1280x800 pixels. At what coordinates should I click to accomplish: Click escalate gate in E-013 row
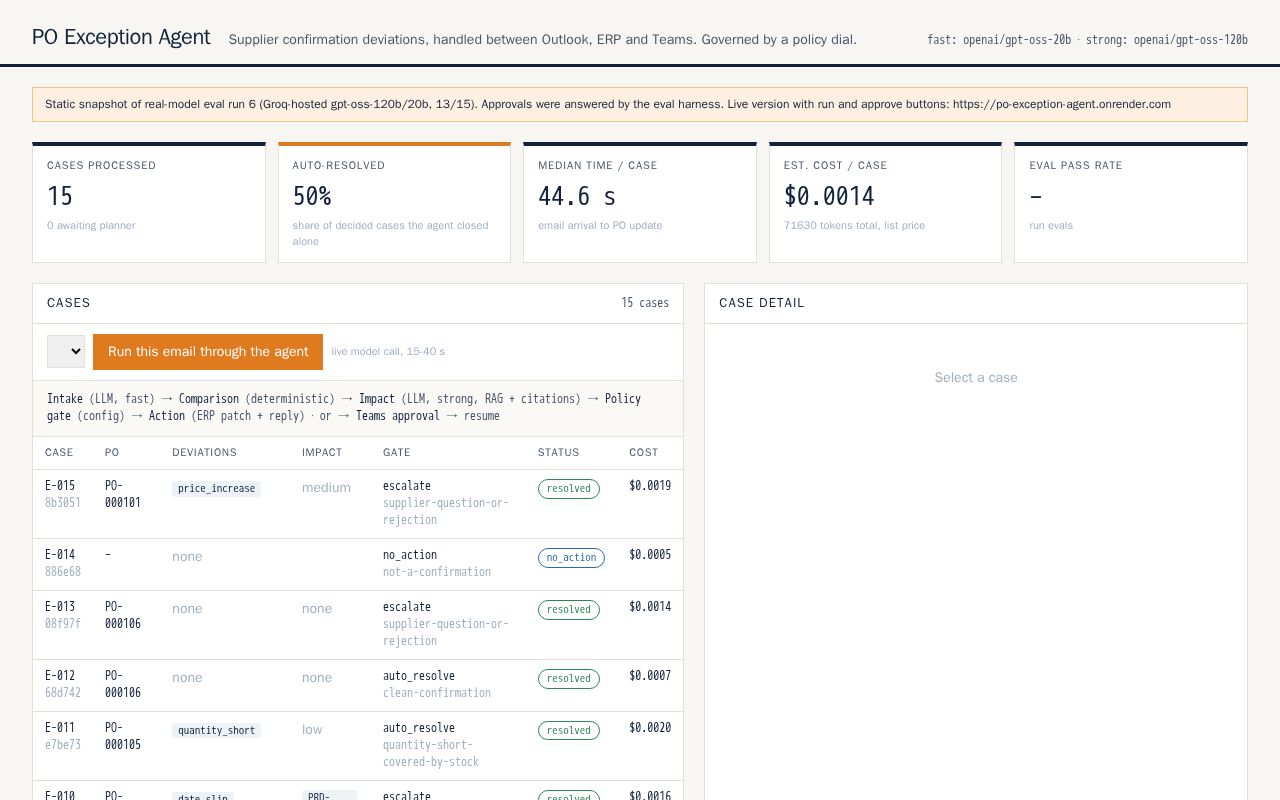point(407,607)
